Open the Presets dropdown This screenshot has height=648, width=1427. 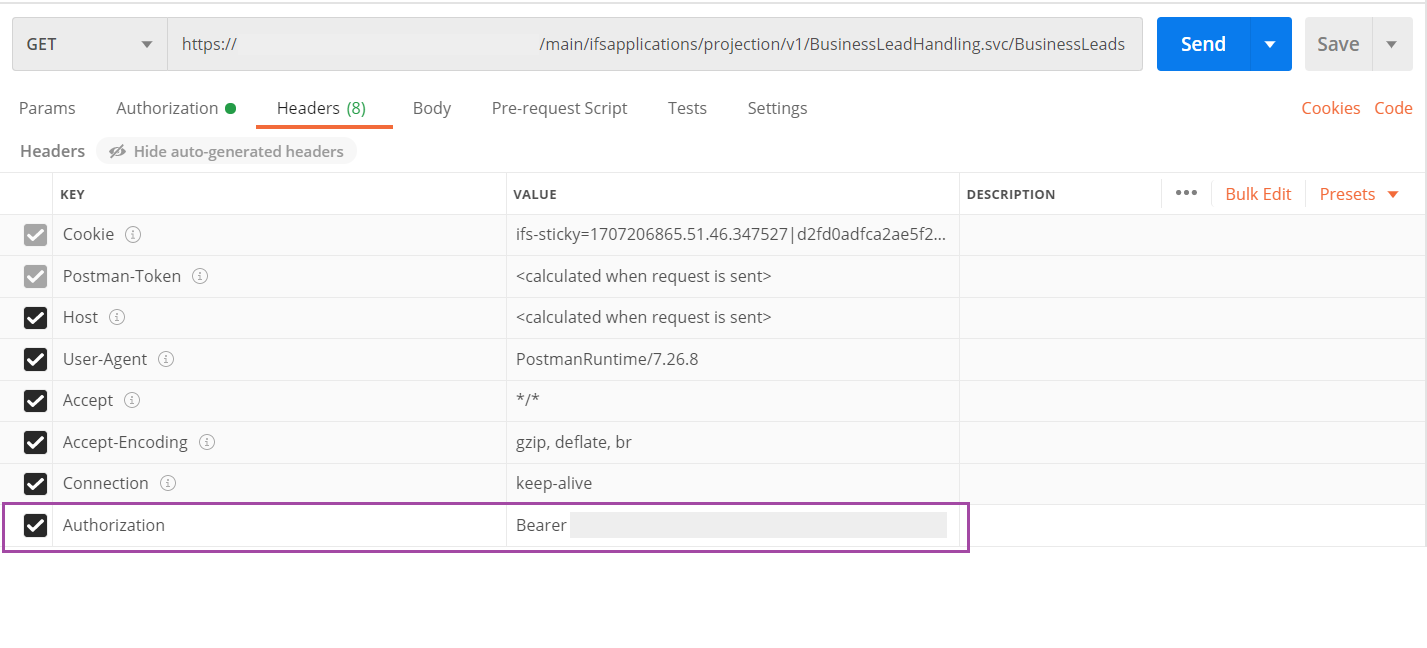(1358, 194)
